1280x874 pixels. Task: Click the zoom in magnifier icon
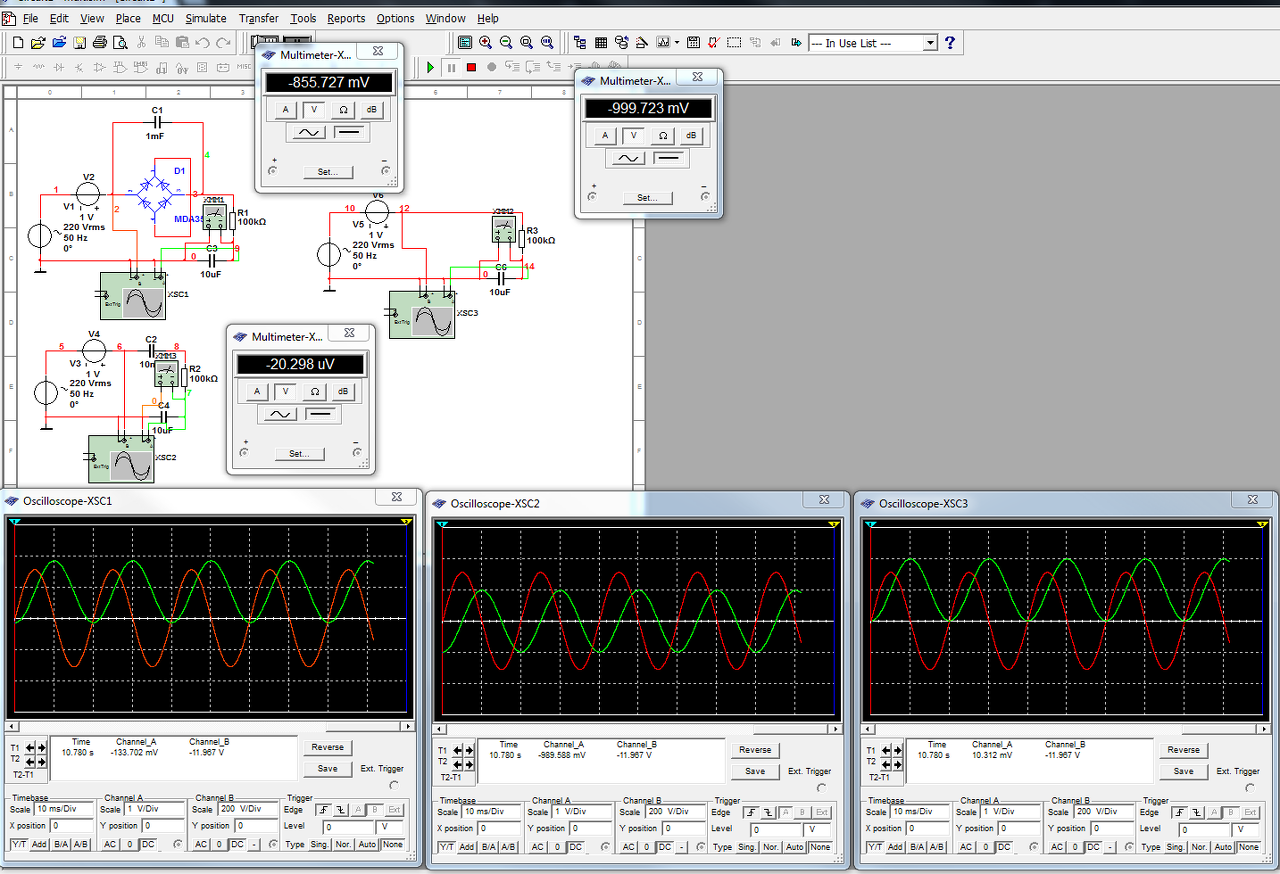(485, 42)
